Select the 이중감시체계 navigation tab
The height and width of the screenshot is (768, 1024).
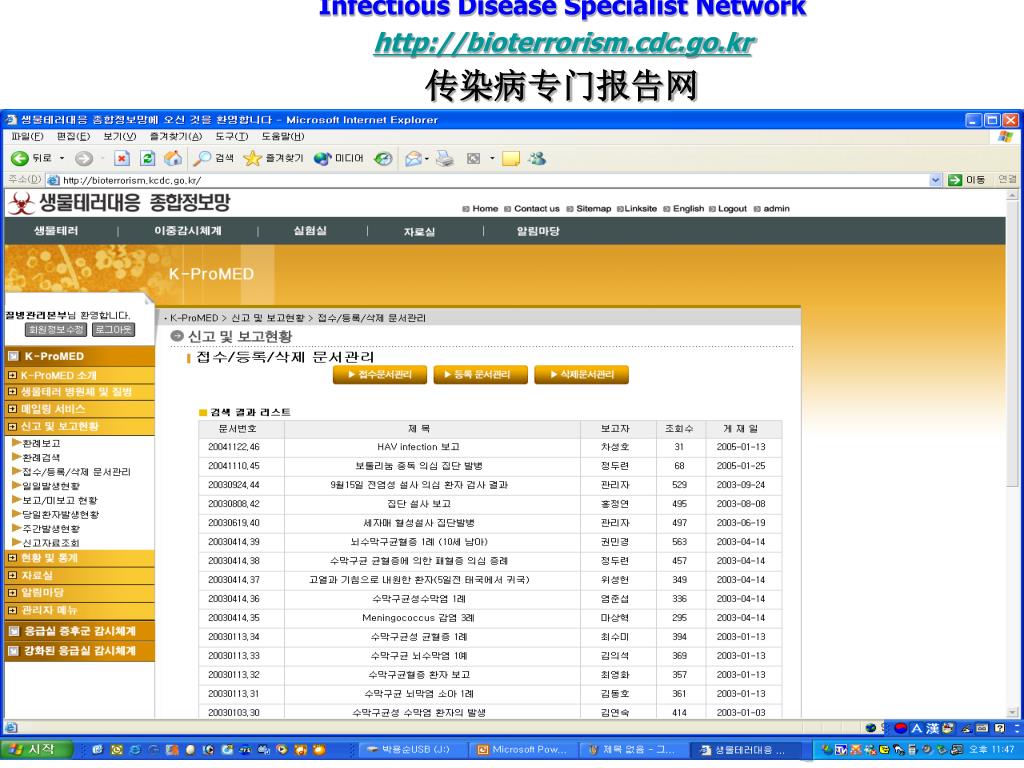(188, 231)
